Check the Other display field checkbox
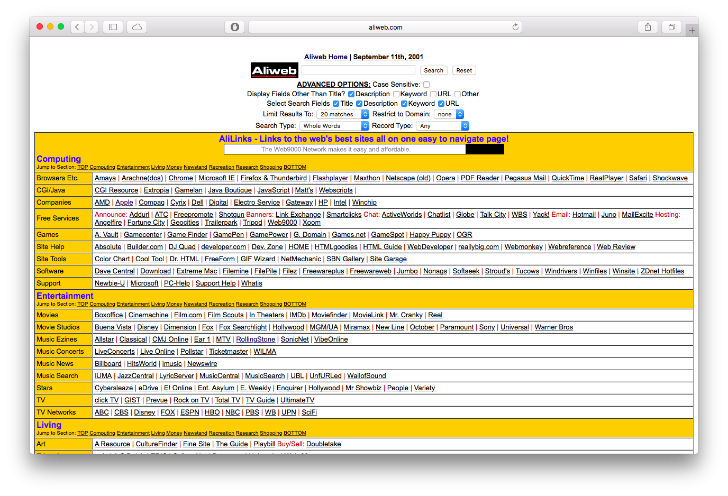 [457, 94]
